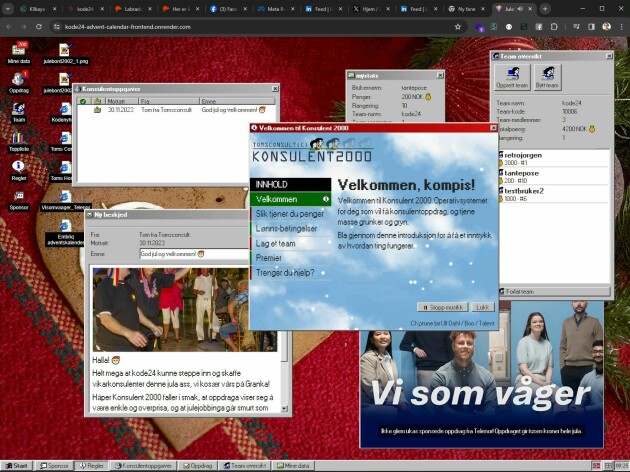The image size is (630, 472).
Task: Open the God jul og velkommen message row
Action: (x=176, y=110)
